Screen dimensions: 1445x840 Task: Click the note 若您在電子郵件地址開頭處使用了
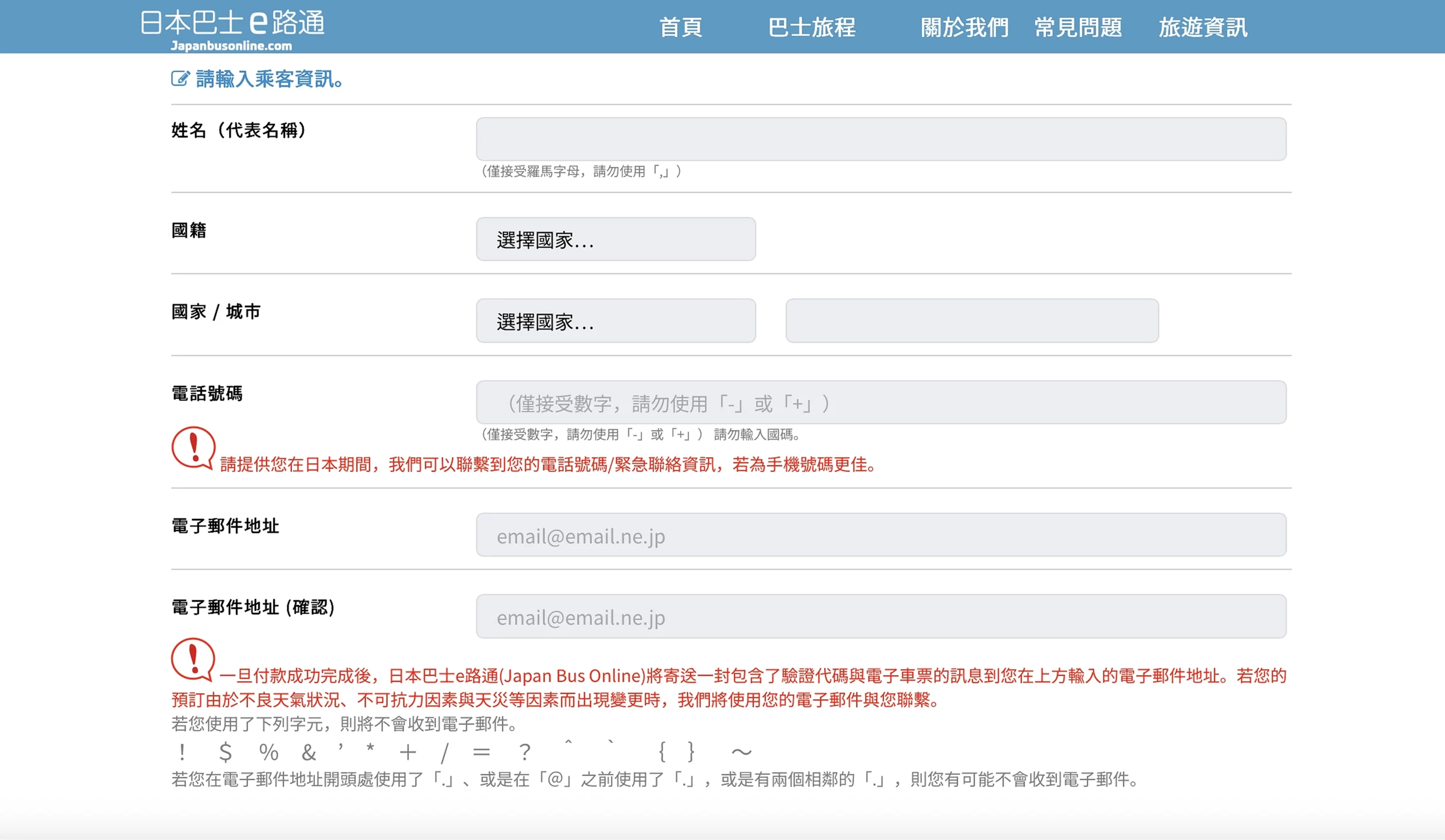[x=657, y=779]
